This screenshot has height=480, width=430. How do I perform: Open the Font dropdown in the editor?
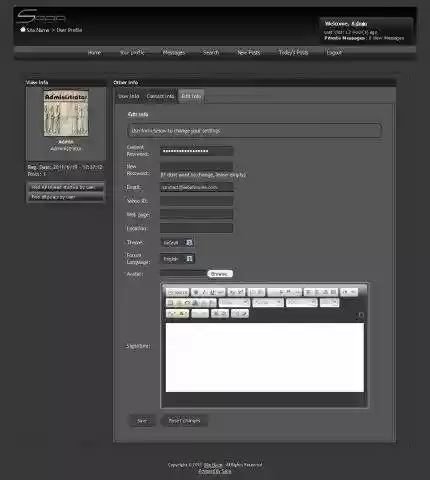pyautogui.click(x=302, y=303)
